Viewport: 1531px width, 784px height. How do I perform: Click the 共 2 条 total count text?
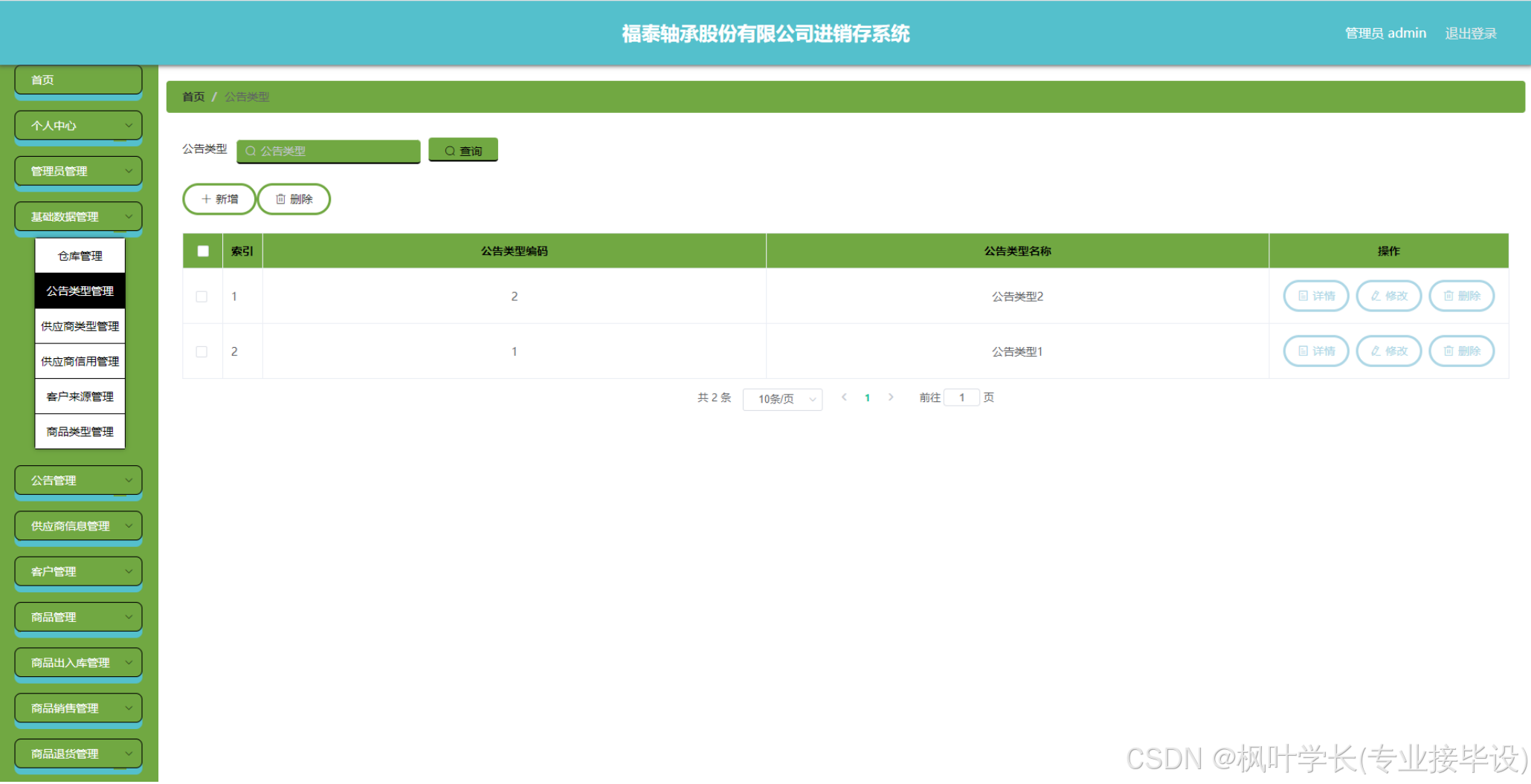click(714, 398)
